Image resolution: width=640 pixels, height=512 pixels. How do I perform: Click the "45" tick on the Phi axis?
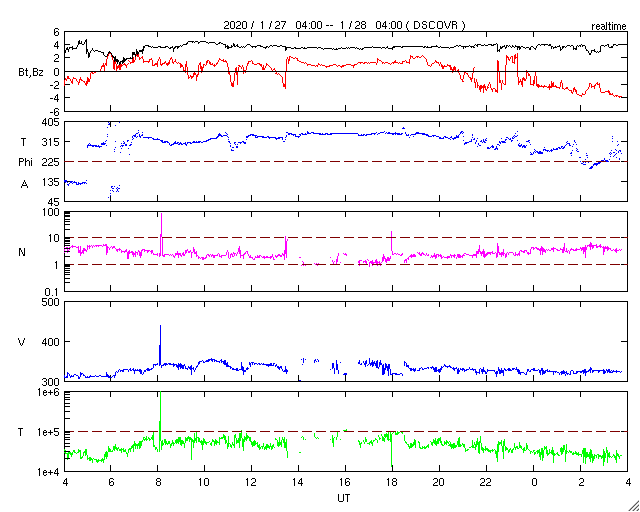pos(53,202)
